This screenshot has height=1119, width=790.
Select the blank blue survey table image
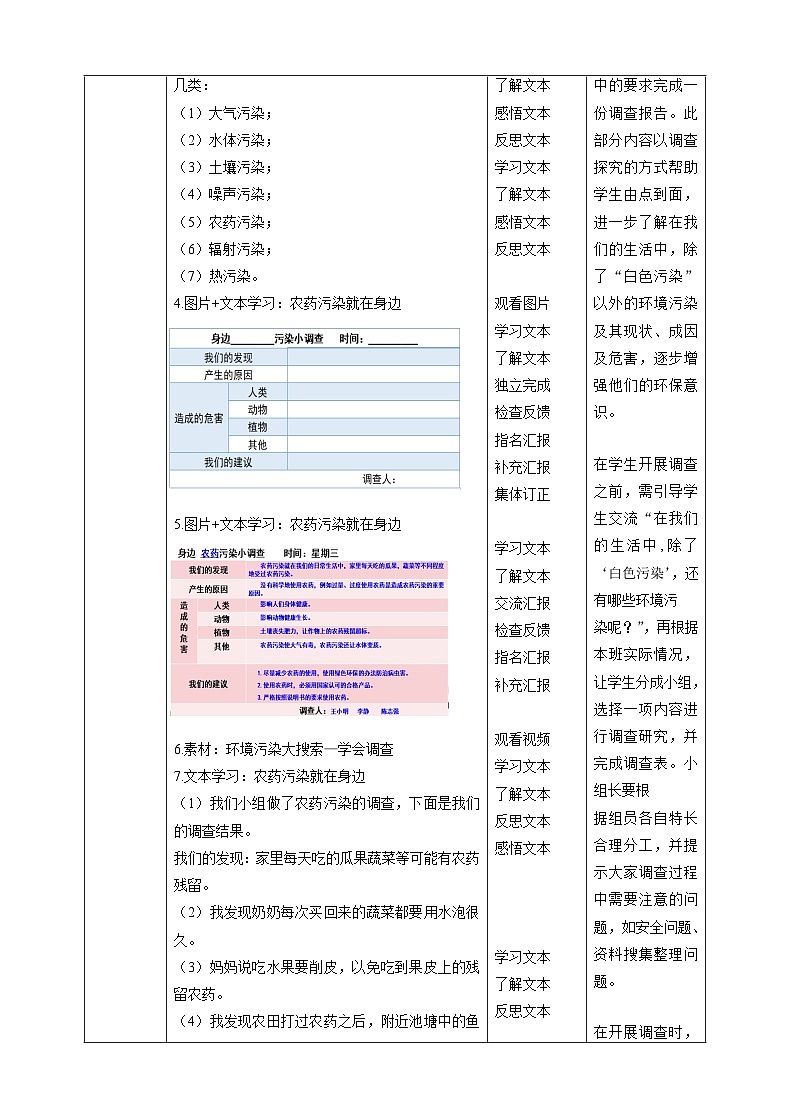pyautogui.click(x=315, y=409)
